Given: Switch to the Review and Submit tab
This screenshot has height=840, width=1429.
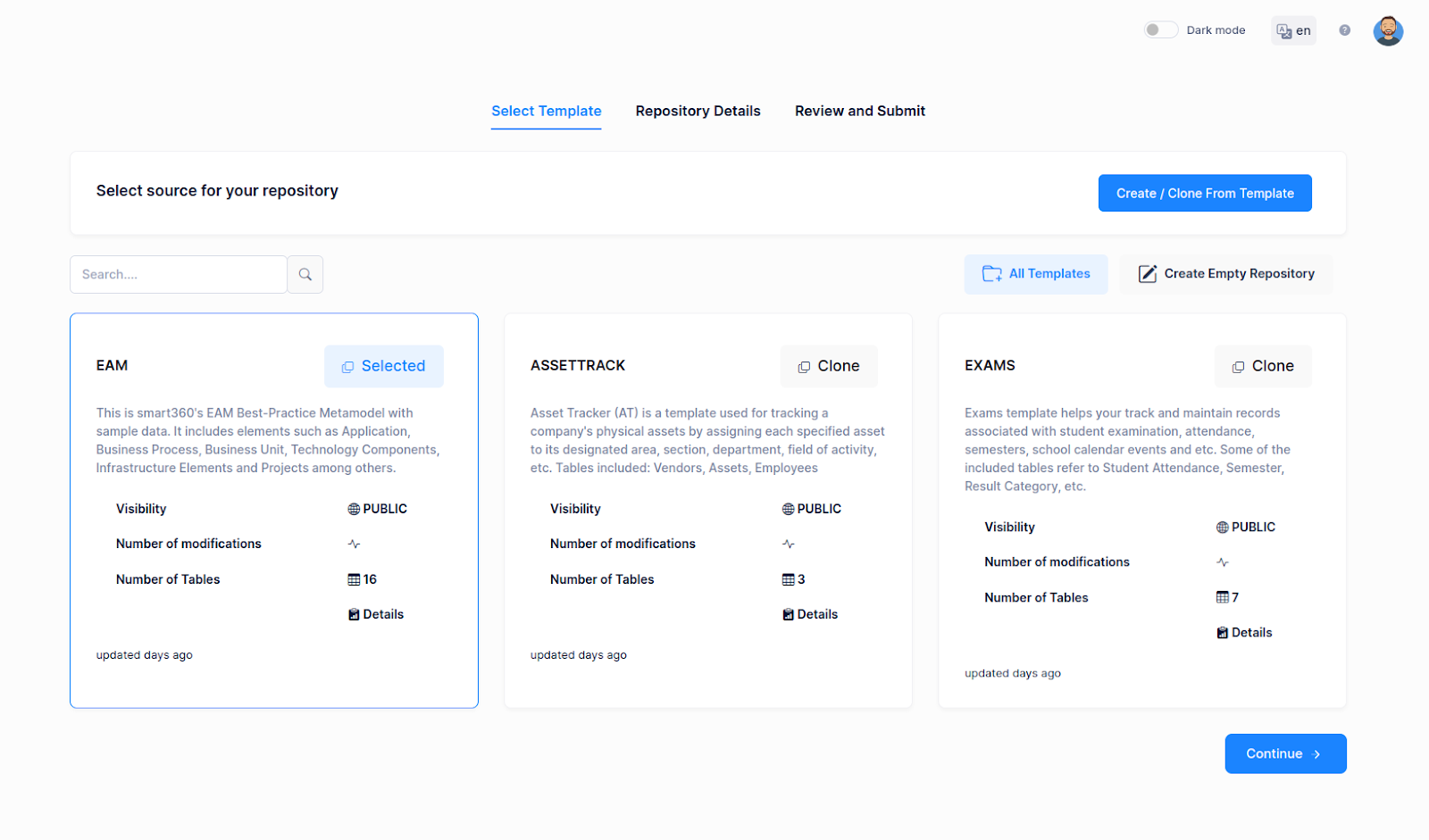Looking at the screenshot, I should tap(859, 111).
